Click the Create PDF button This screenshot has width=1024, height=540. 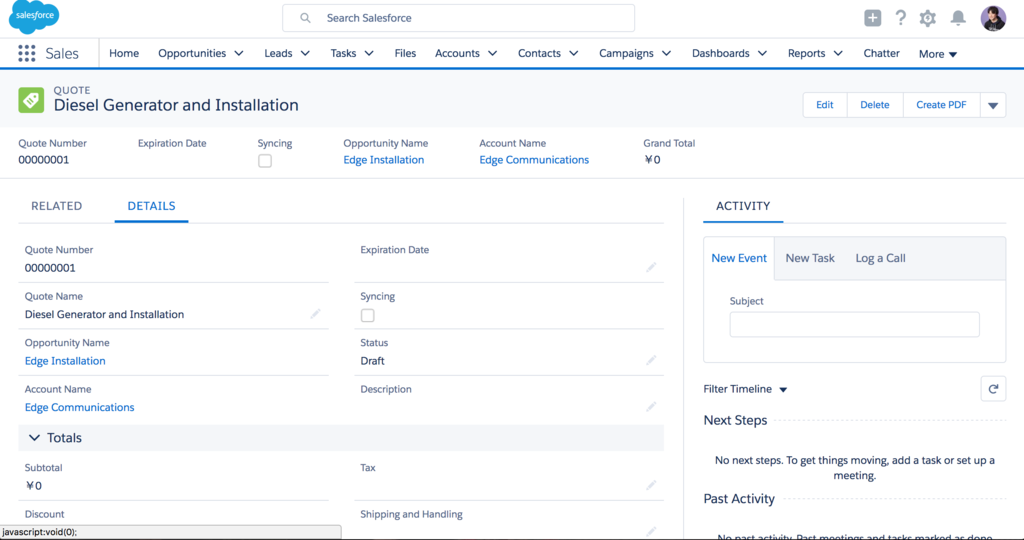pyautogui.click(x=941, y=105)
